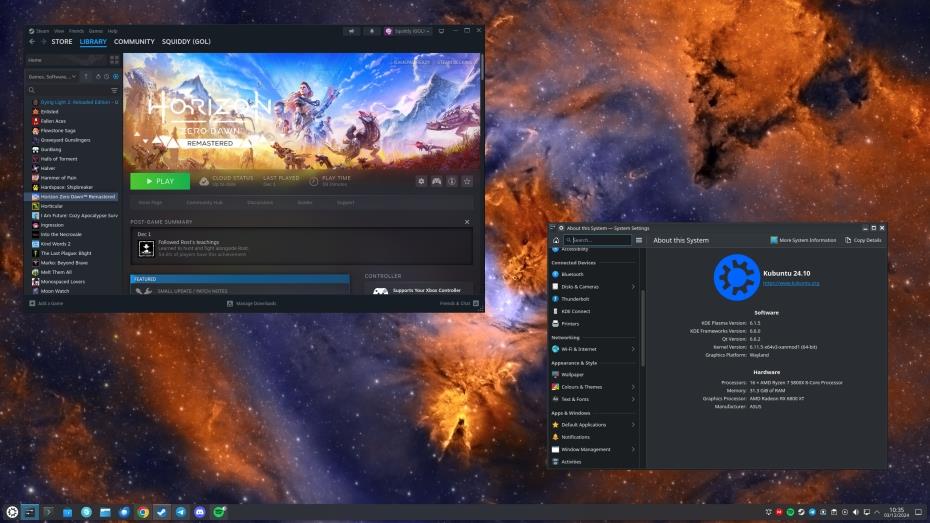Open game settings gear icon in Steam
Screen dimensions: 930x523
tap(421, 181)
